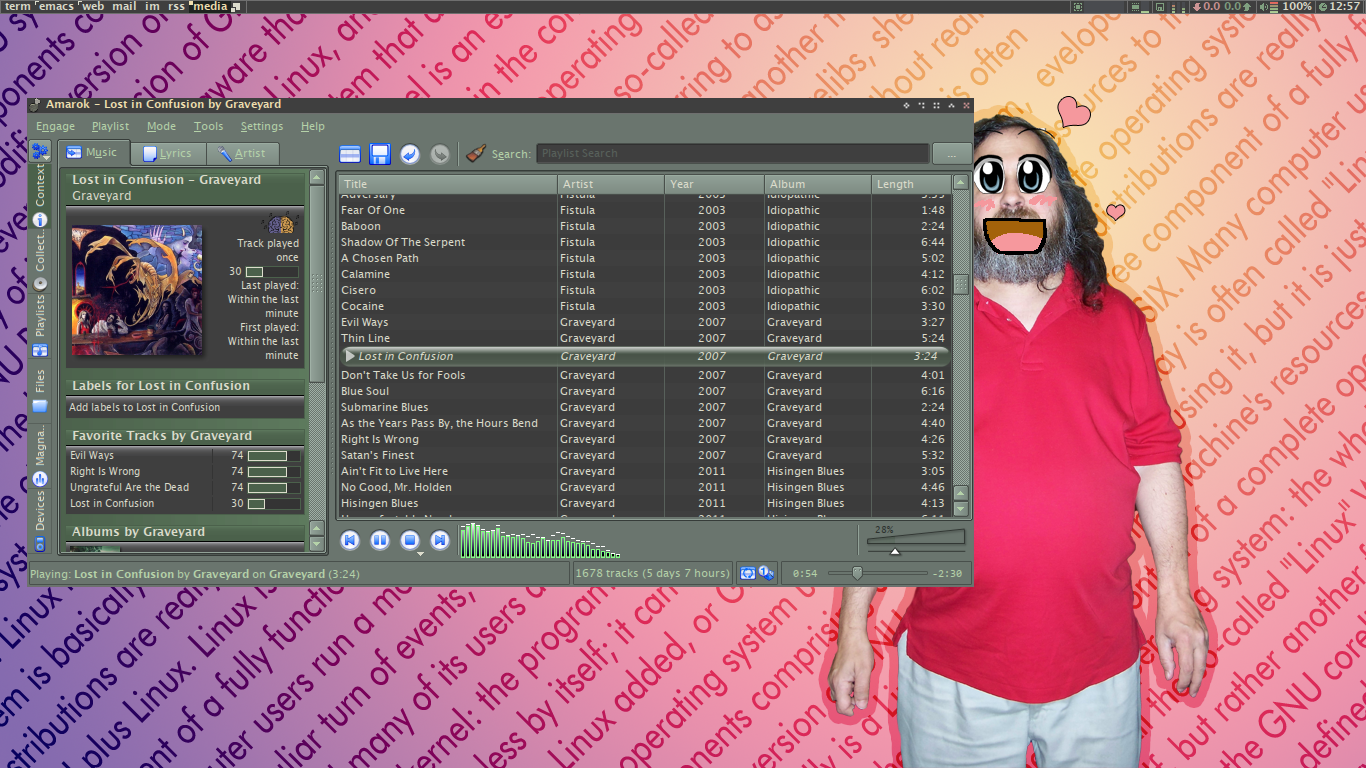Collapse the 'Favorite Tracks by Graveyard' section
The height and width of the screenshot is (768, 1366).
[x=185, y=436]
